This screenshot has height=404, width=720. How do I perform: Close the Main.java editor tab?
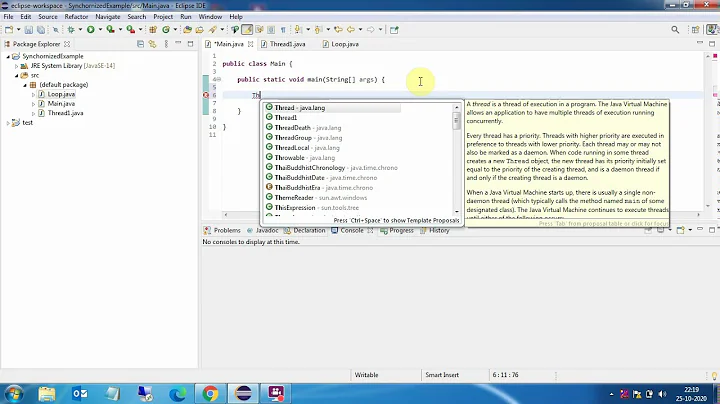(250, 44)
